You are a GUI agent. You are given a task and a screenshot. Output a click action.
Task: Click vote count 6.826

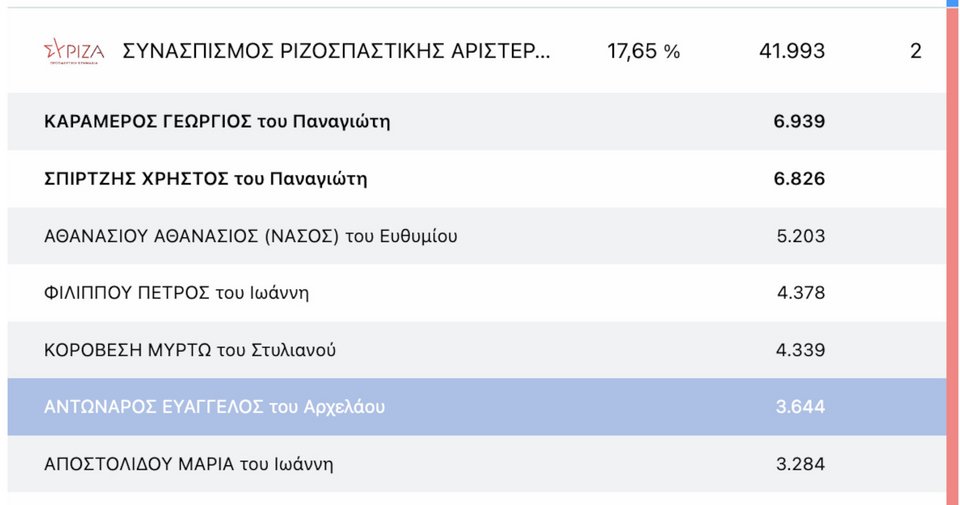click(x=798, y=180)
